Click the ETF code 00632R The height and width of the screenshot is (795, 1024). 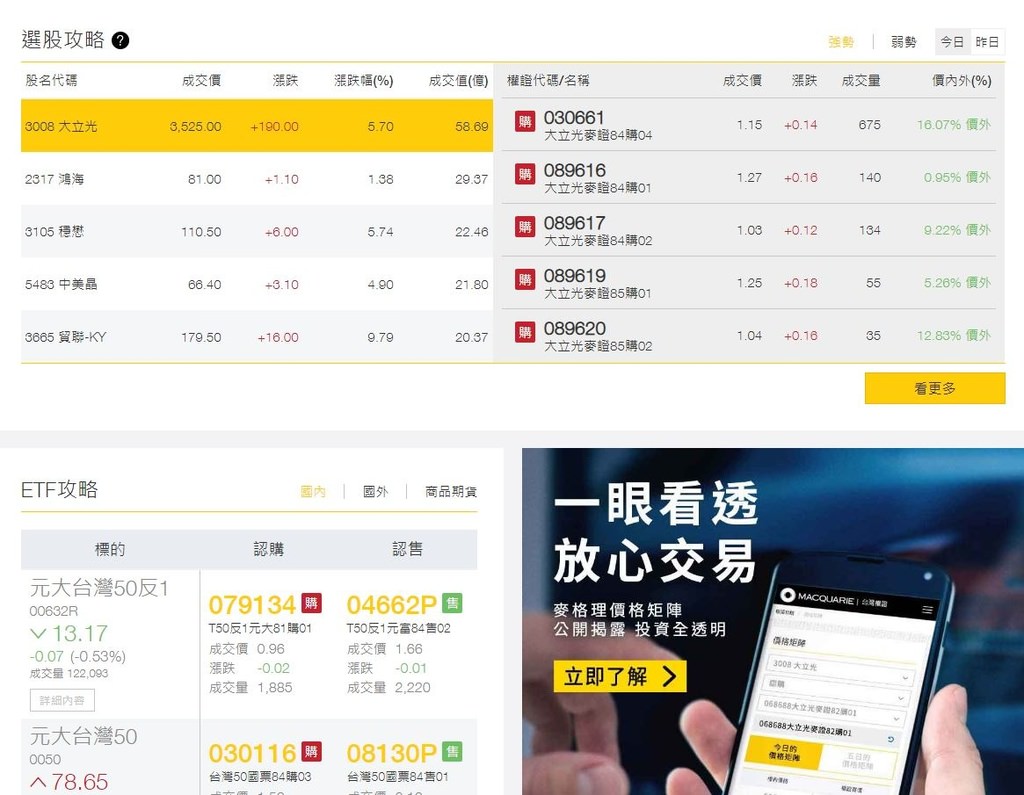click(x=54, y=611)
